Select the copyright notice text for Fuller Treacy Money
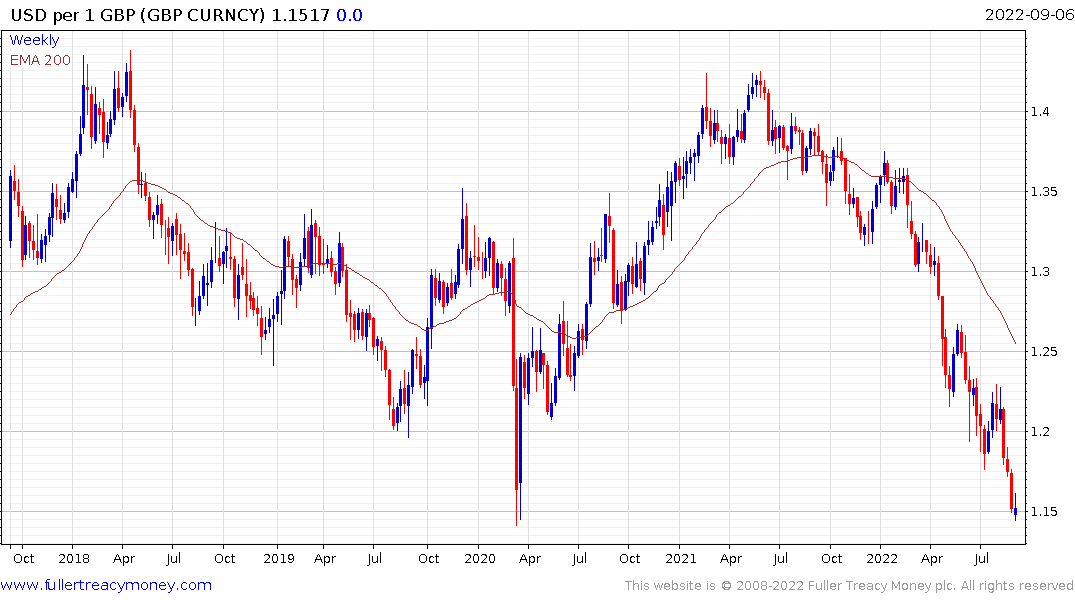This screenshot has height=600, width=1075. 849,586
